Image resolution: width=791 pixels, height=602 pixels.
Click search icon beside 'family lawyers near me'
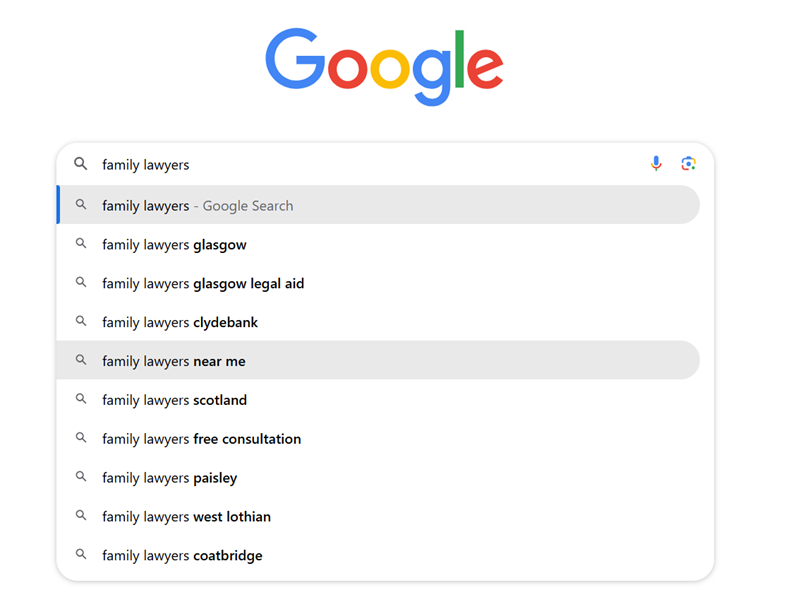[x=81, y=360]
